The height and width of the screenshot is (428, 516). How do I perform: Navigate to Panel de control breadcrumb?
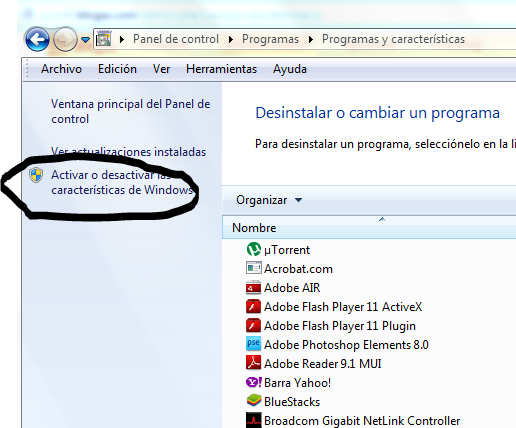(x=176, y=39)
